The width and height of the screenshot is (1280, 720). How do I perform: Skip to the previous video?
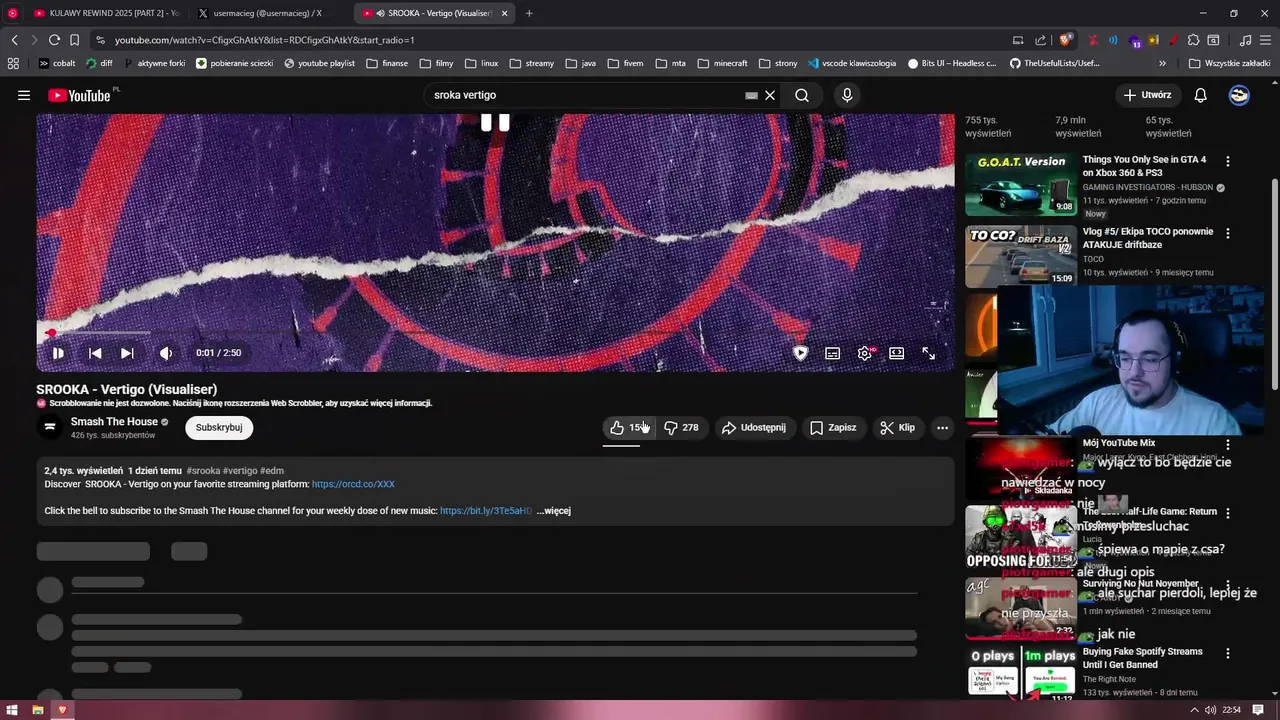(x=95, y=353)
